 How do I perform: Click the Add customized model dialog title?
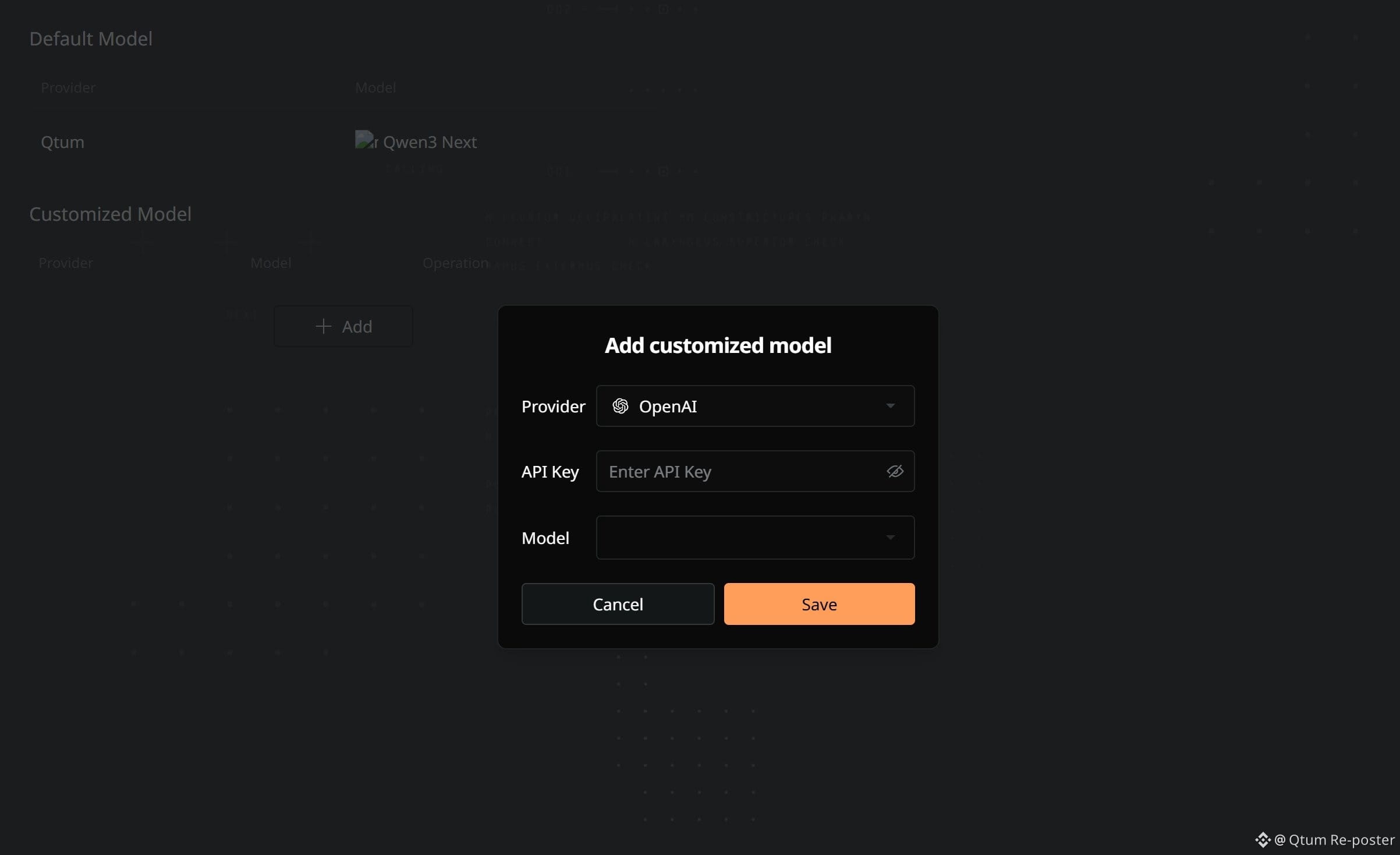pos(718,345)
